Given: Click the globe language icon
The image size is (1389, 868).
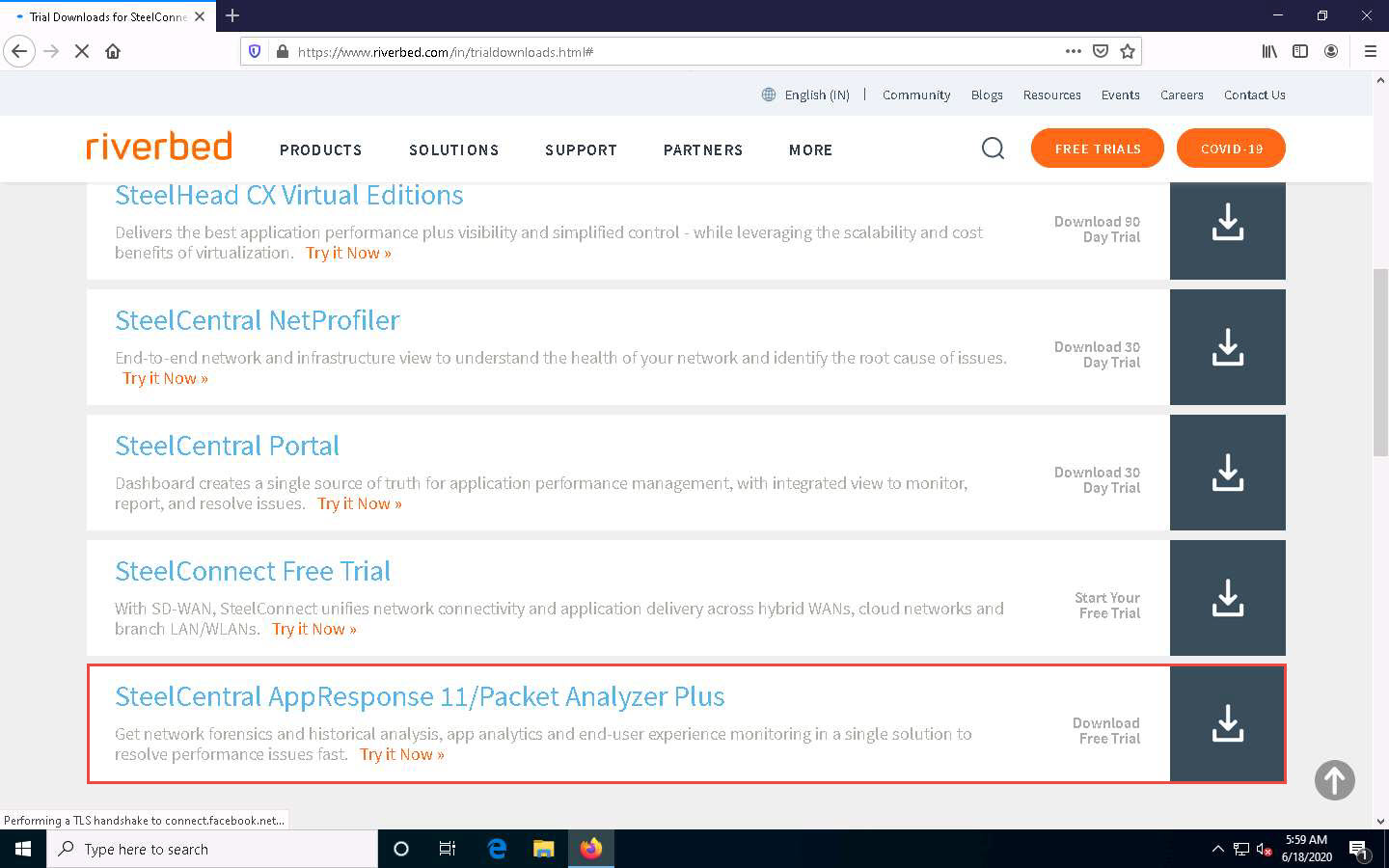Looking at the screenshot, I should tap(769, 95).
